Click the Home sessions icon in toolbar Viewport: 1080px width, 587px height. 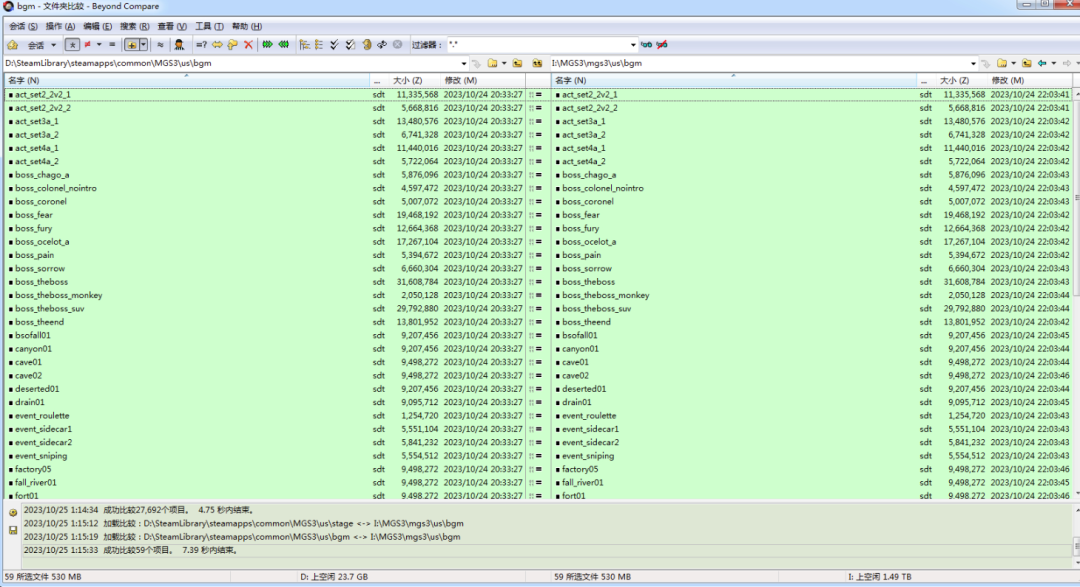coord(12,45)
